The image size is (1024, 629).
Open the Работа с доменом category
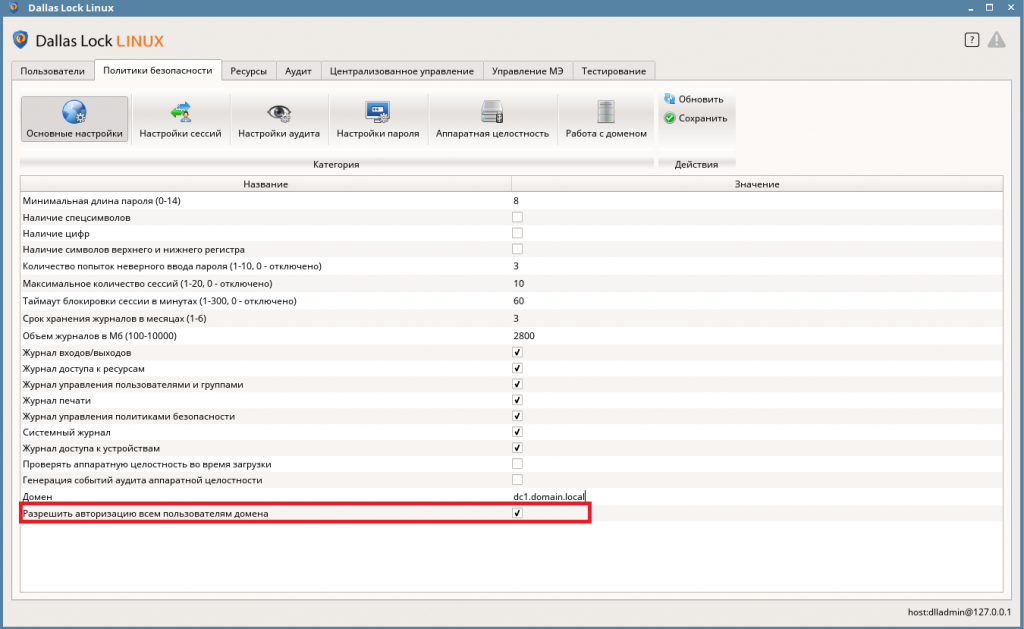coord(606,119)
